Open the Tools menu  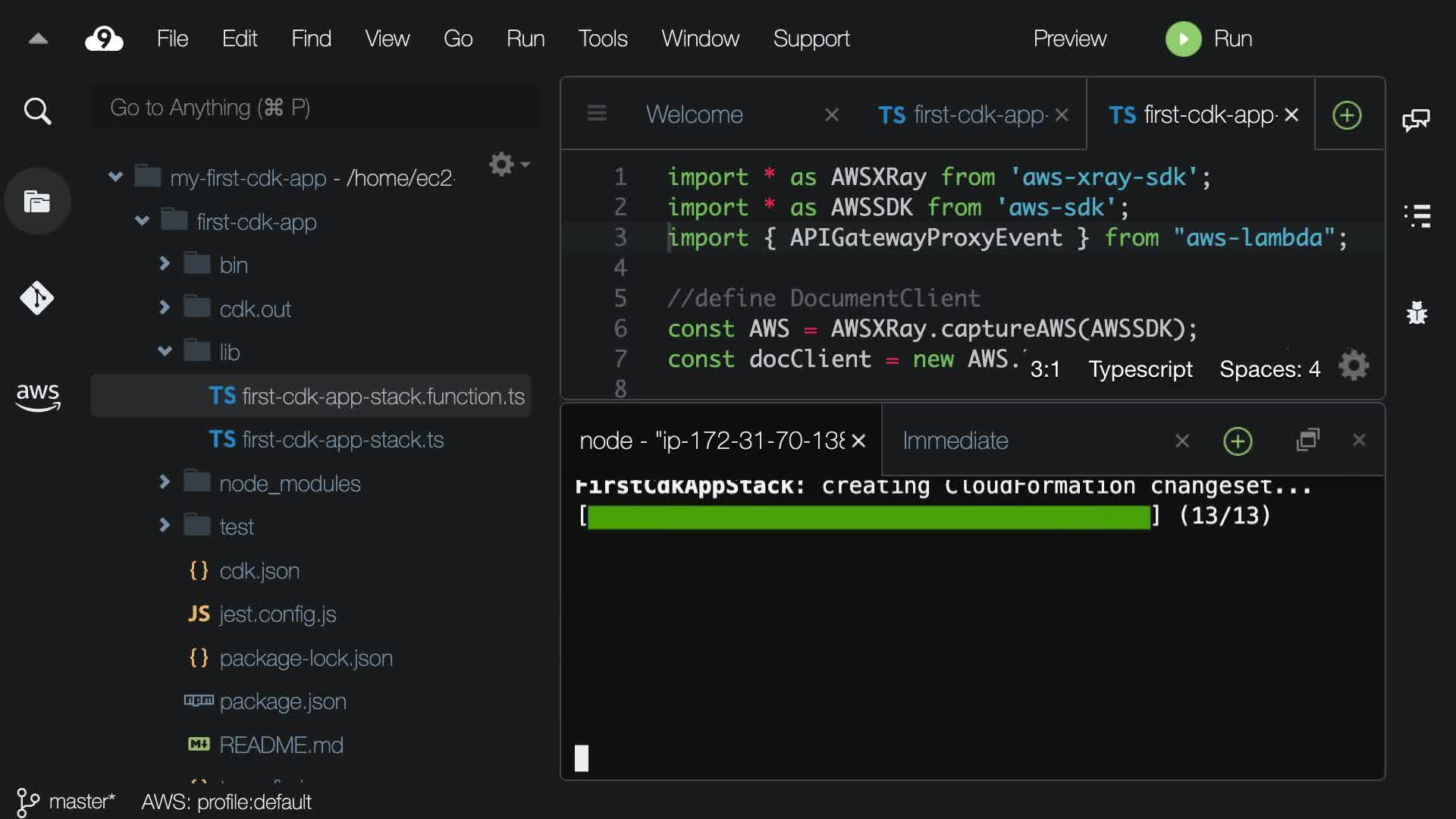[x=602, y=39]
